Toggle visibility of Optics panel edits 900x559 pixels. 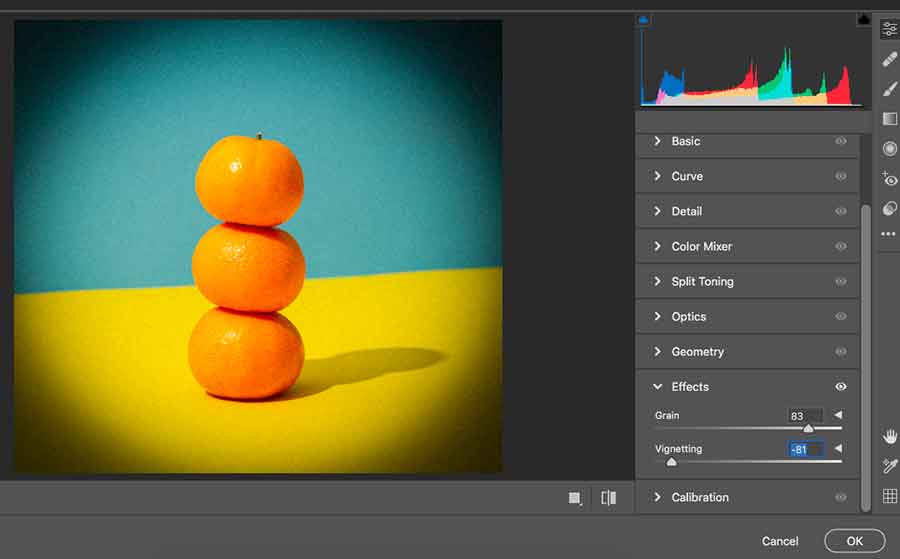841,316
